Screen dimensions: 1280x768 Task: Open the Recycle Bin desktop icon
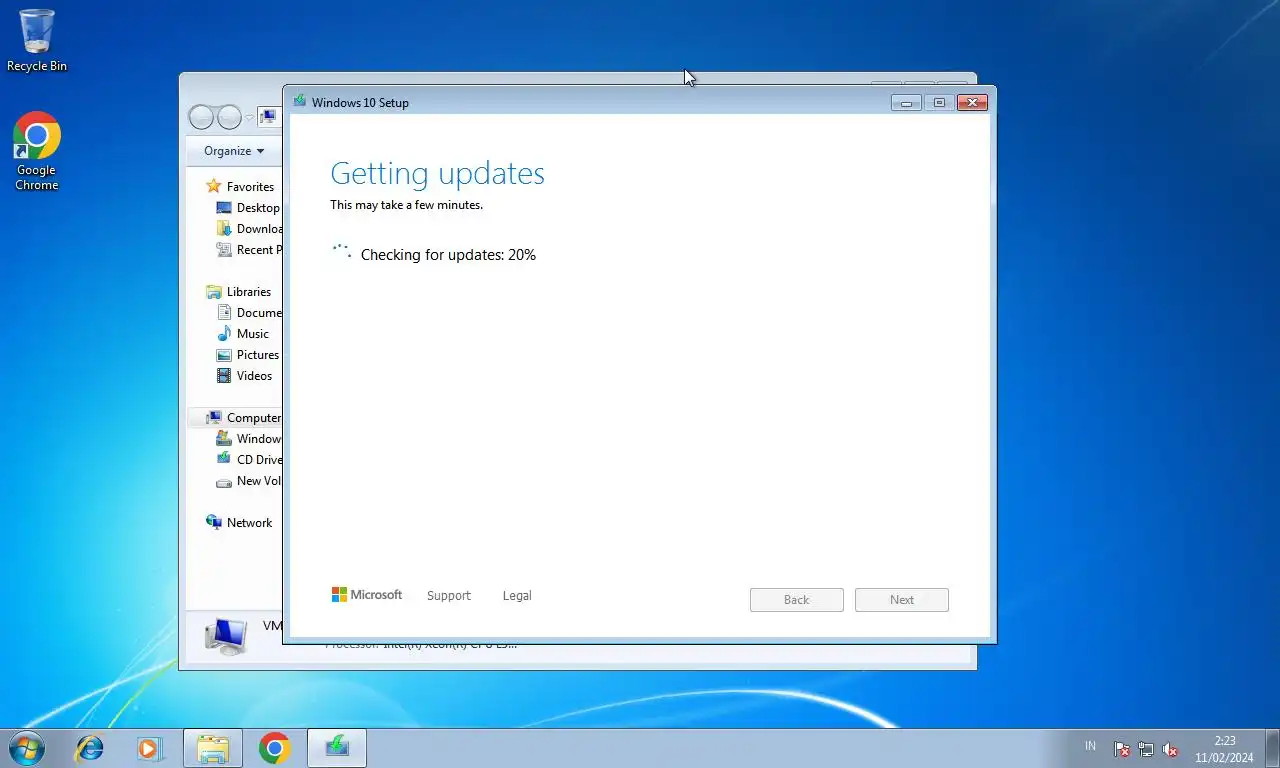[x=37, y=41]
